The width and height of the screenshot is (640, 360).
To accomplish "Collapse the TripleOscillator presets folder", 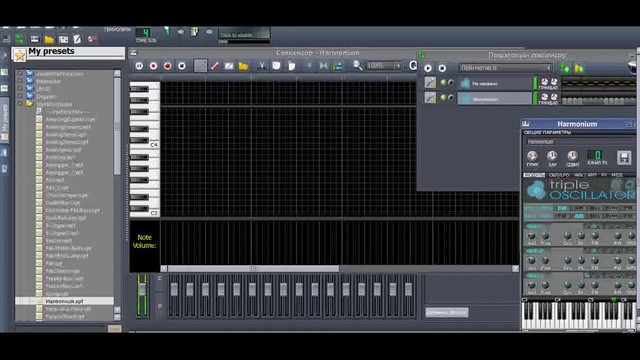I will point(20,104).
